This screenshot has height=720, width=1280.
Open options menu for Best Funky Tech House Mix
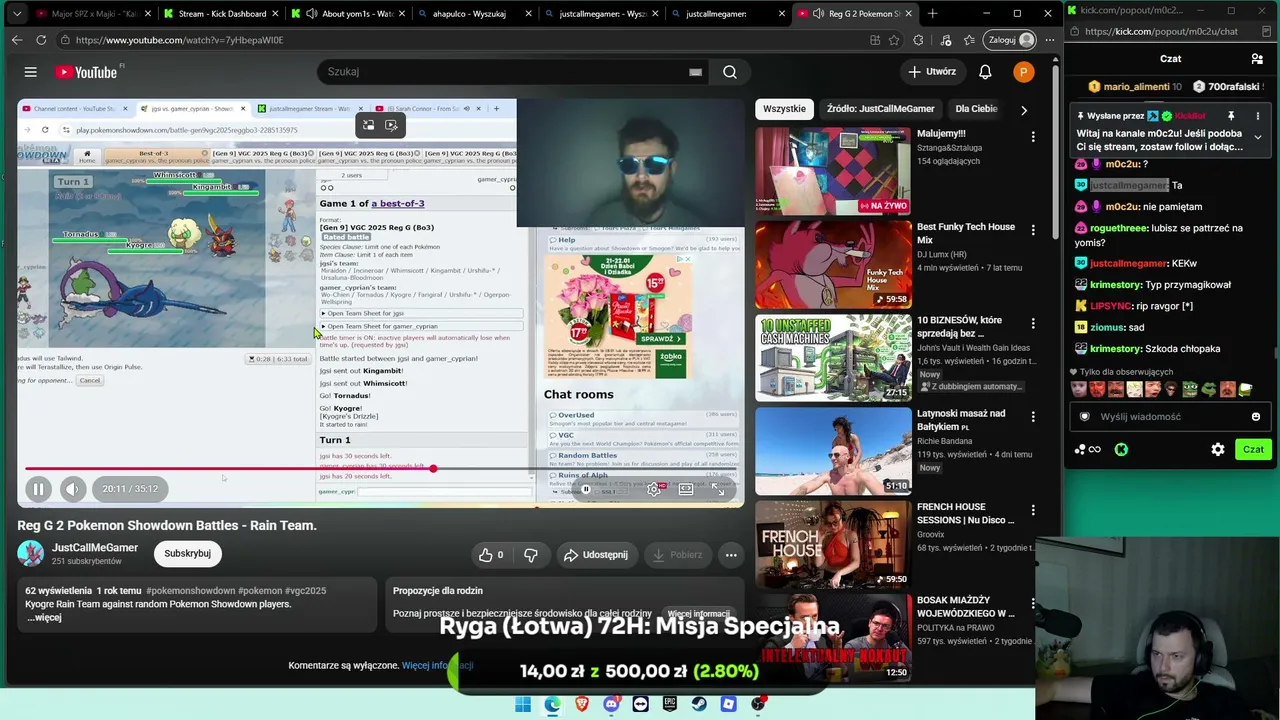click(x=1033, y=230)
